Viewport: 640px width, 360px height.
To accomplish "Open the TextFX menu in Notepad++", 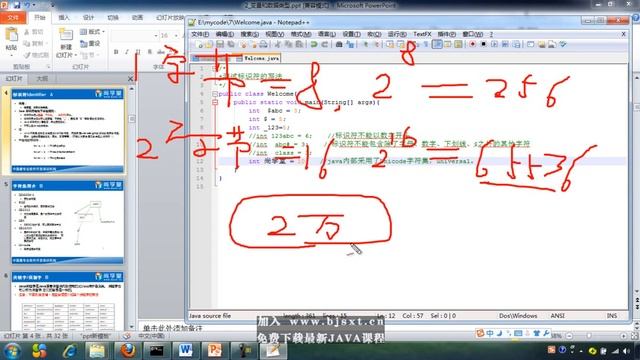I will [422, 34].
